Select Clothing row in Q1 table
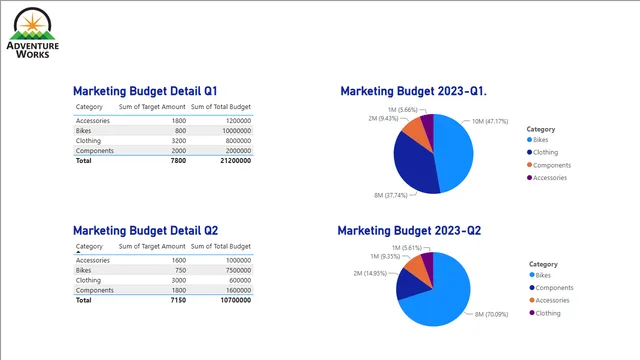Viewport: 640px width, 360px height. 163,141
